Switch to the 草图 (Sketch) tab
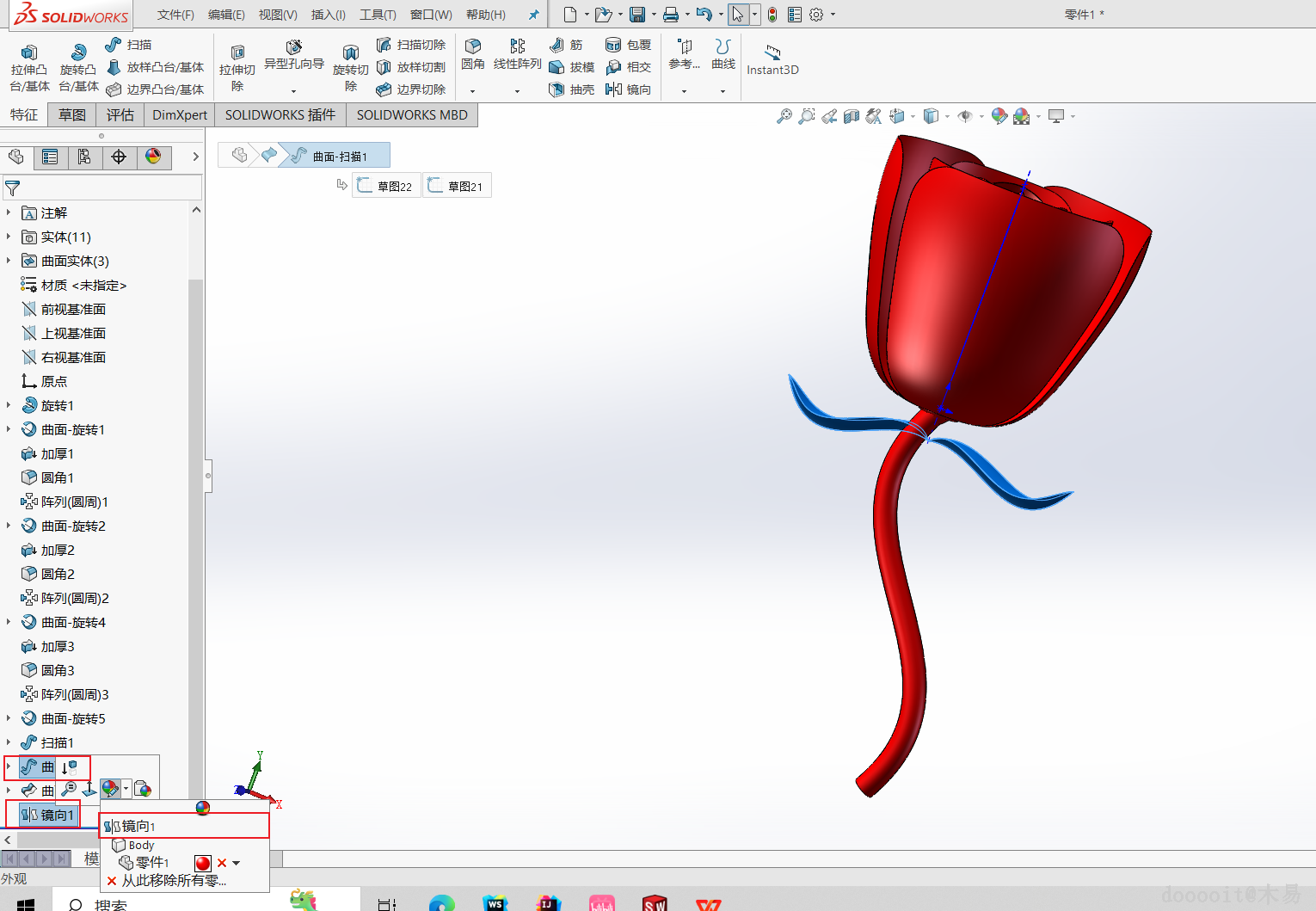Screen dimensions: 1316x911 click(71, 115)
